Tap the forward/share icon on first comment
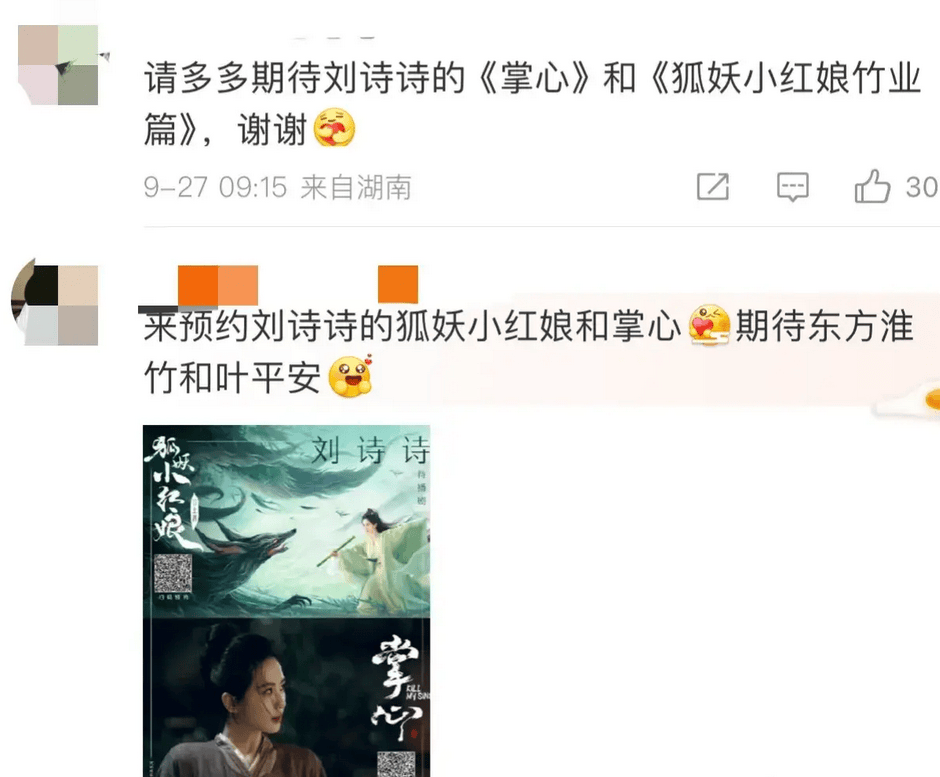This screenshot has height=777, width=940. [x=713, y=186]
